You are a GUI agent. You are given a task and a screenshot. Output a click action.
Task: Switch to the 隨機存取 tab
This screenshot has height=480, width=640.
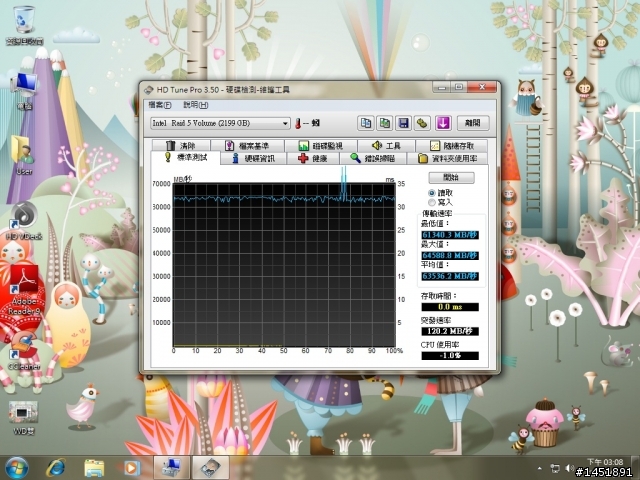point(451,145)
